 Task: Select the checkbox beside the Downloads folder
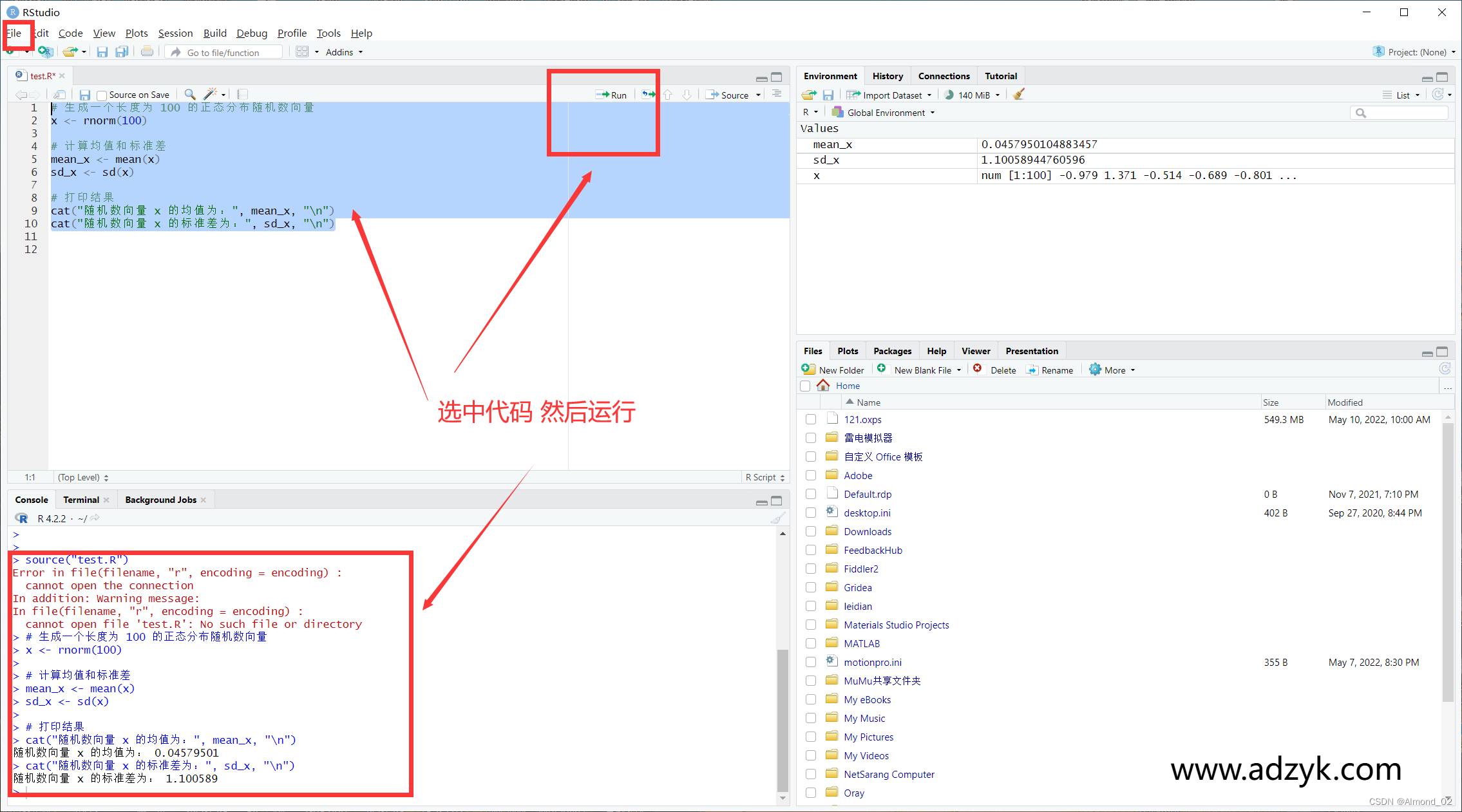click(810, 531)
